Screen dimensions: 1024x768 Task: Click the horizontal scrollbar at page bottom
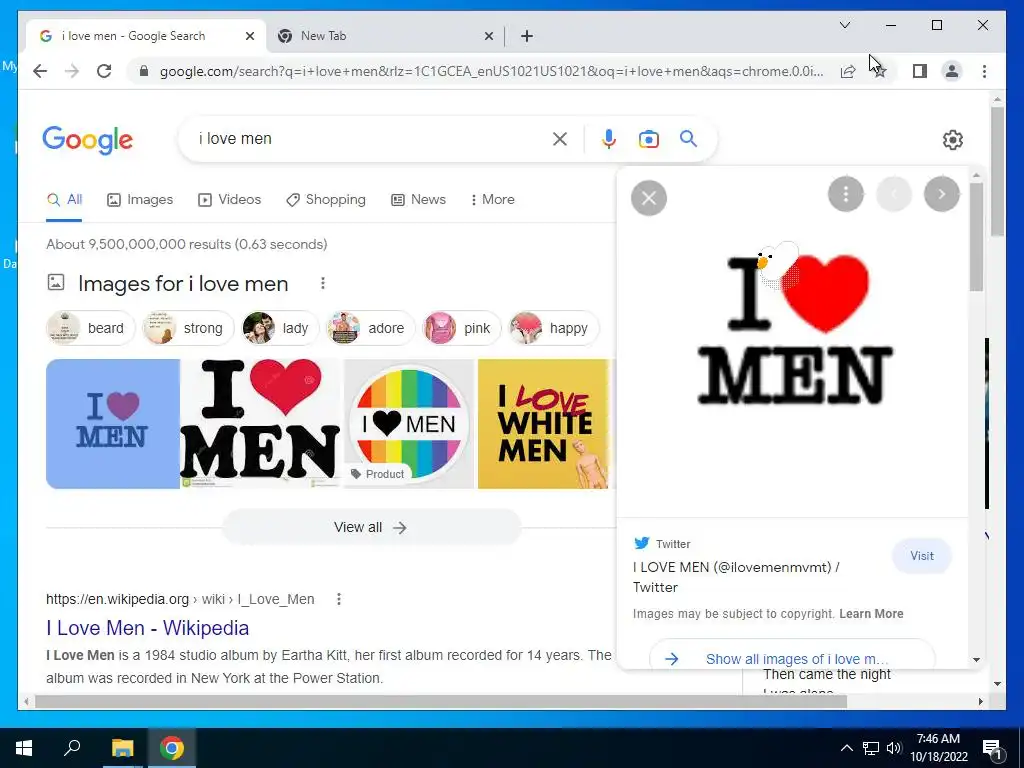[x=441, y=702]
